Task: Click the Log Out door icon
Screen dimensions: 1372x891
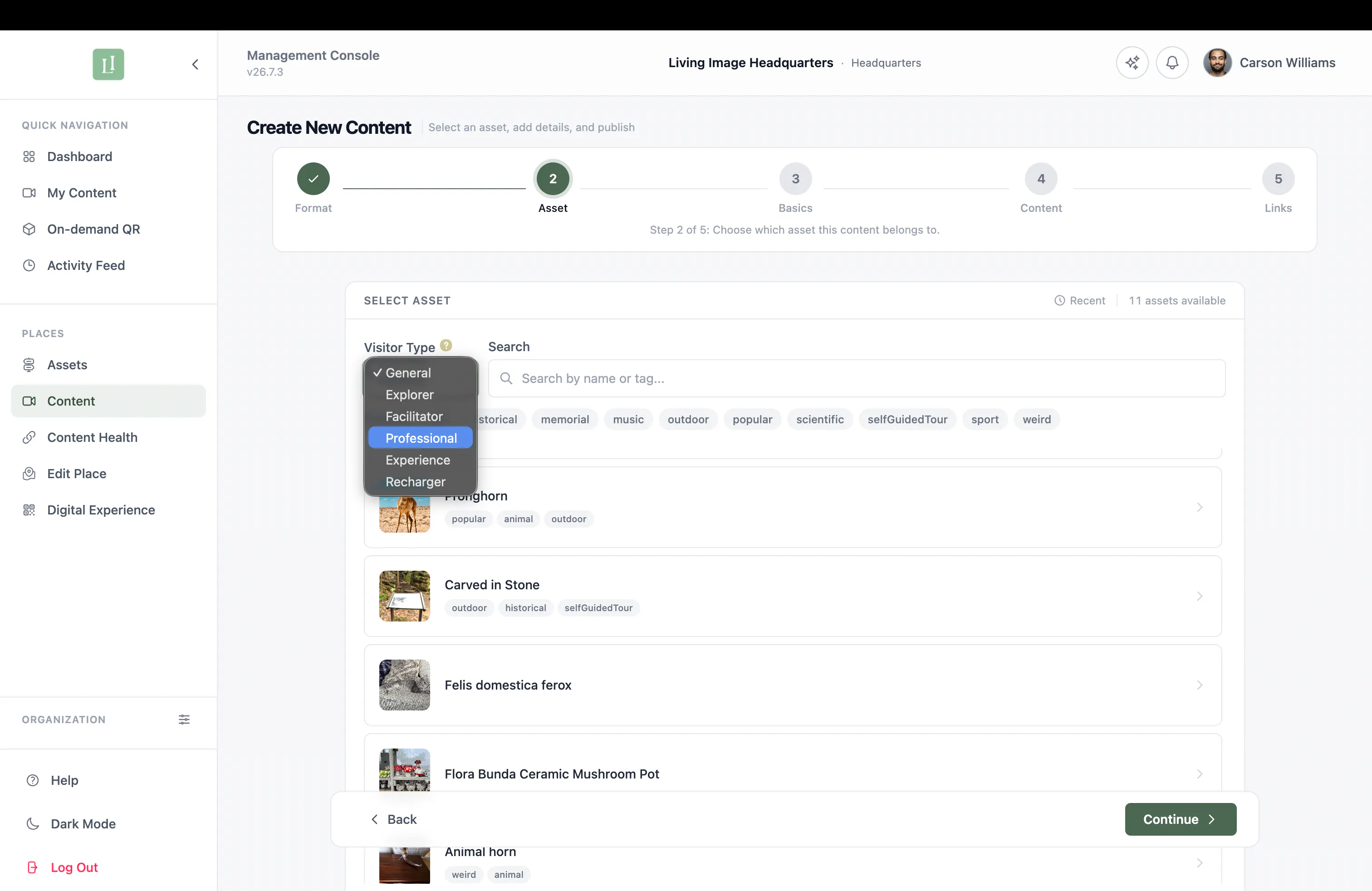Action: [x=33, y=868]
